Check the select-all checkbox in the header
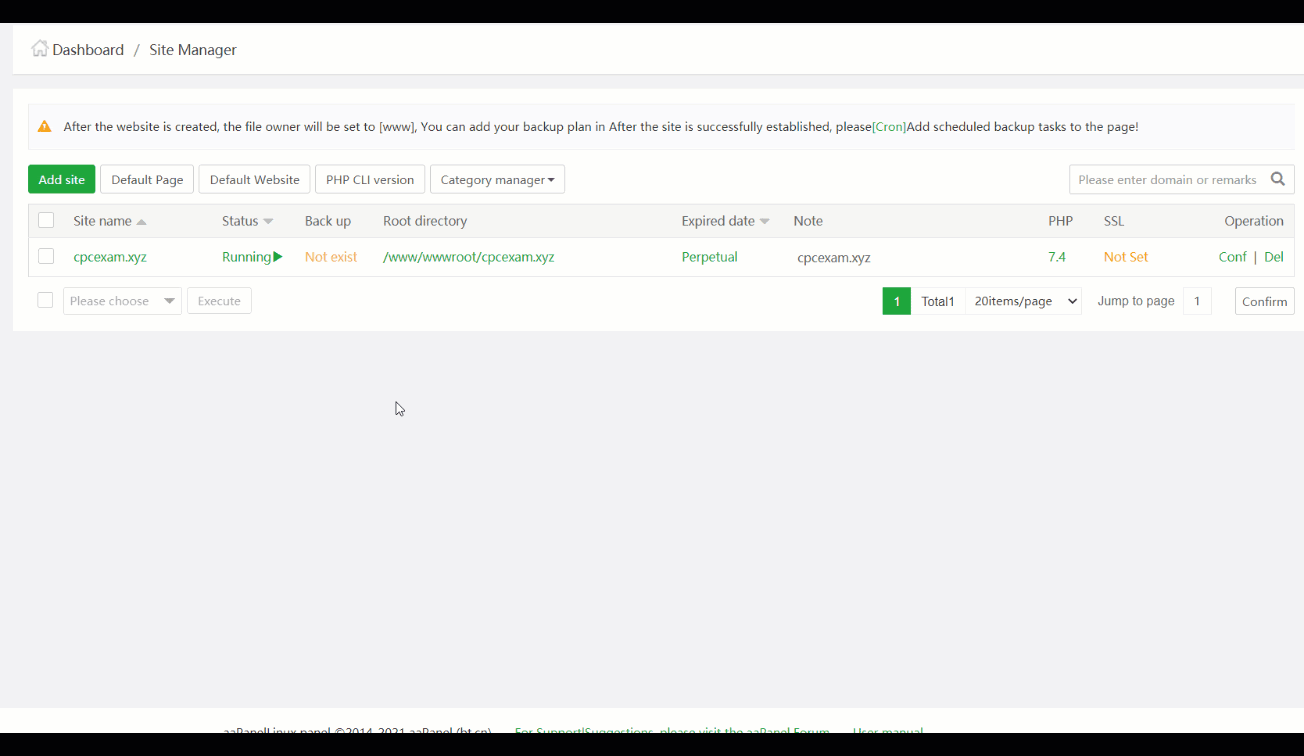 [x=46, y=220]
